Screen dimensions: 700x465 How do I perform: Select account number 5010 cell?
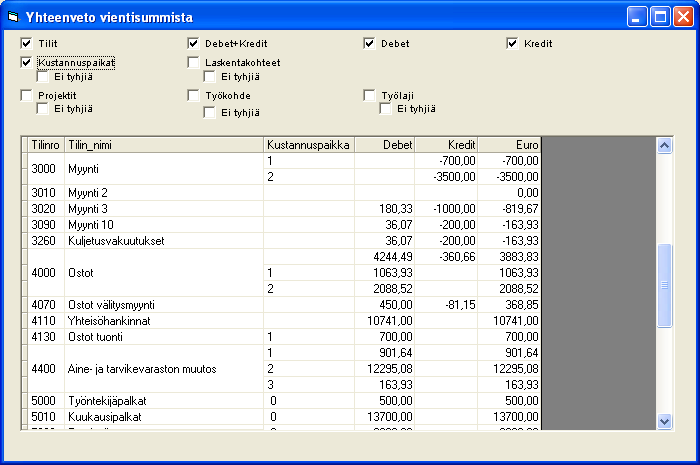(x=46, y=417)
